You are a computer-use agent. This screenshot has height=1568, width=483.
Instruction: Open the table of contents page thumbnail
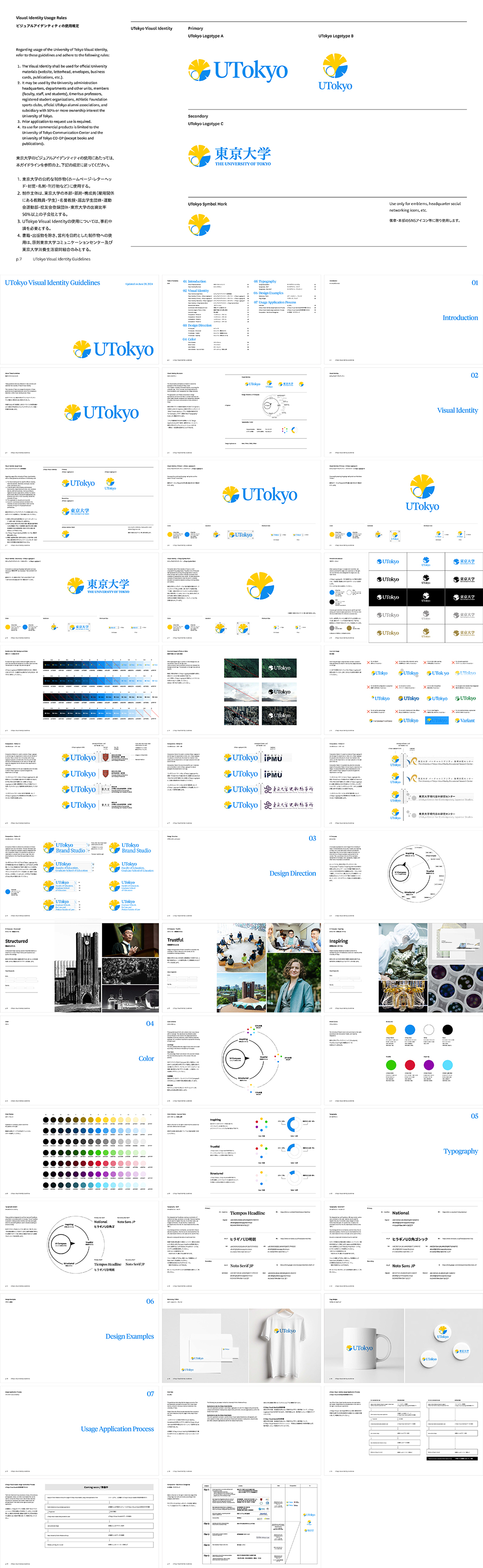pos(242,320)
